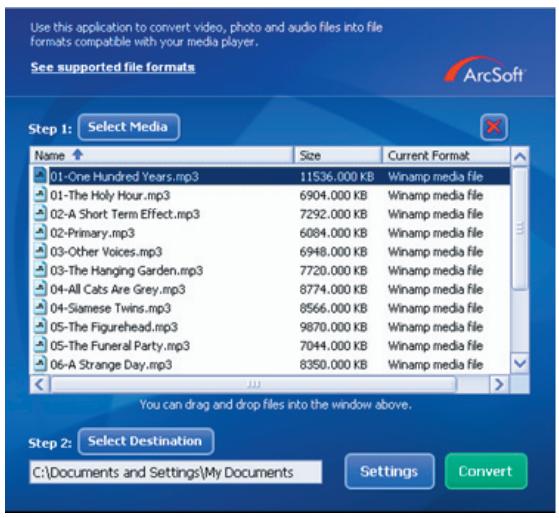Click the vertical scrollbar down arrow

520,364
